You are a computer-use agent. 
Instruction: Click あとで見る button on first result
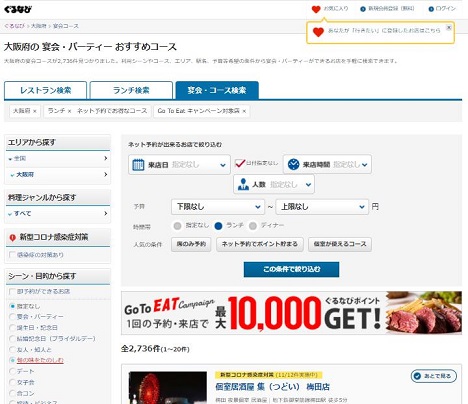pos(434,376)
